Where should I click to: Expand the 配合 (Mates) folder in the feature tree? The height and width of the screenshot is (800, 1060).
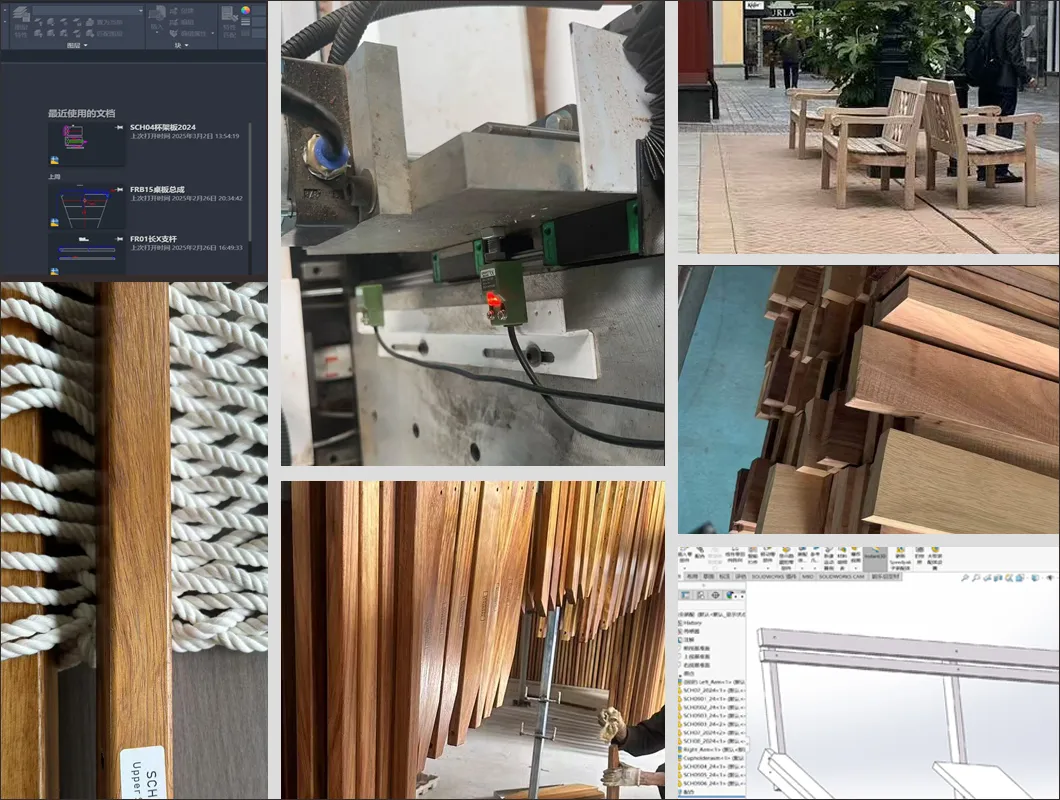coord(686,791)
